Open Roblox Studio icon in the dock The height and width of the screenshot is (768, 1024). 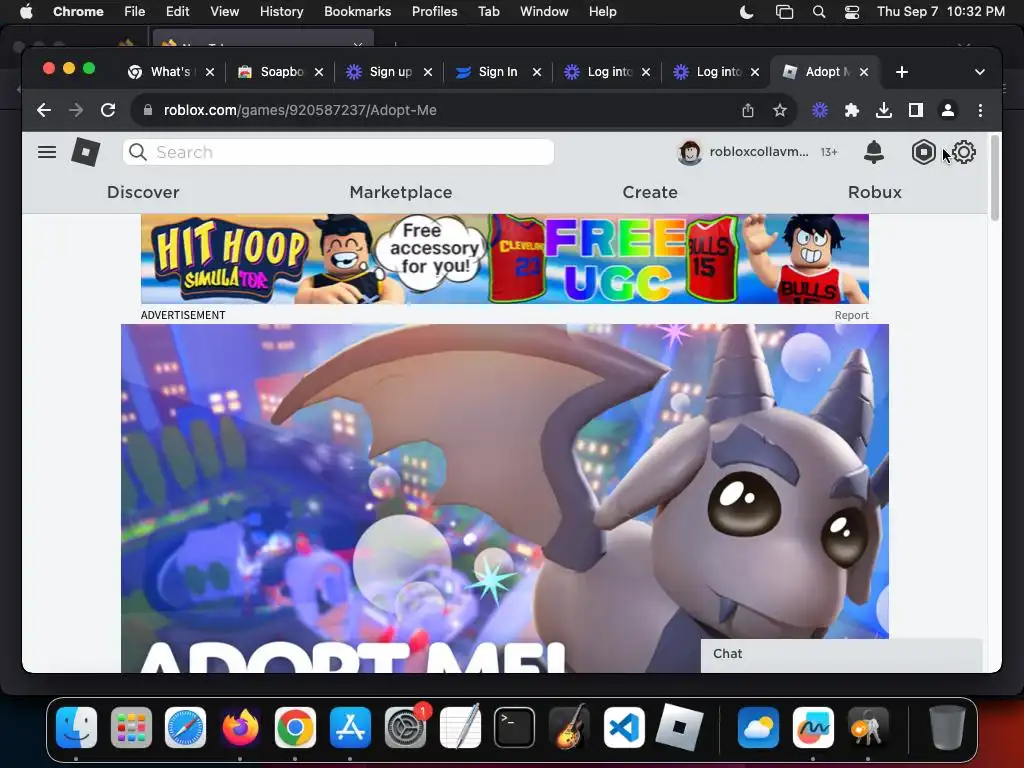(679, 728)
